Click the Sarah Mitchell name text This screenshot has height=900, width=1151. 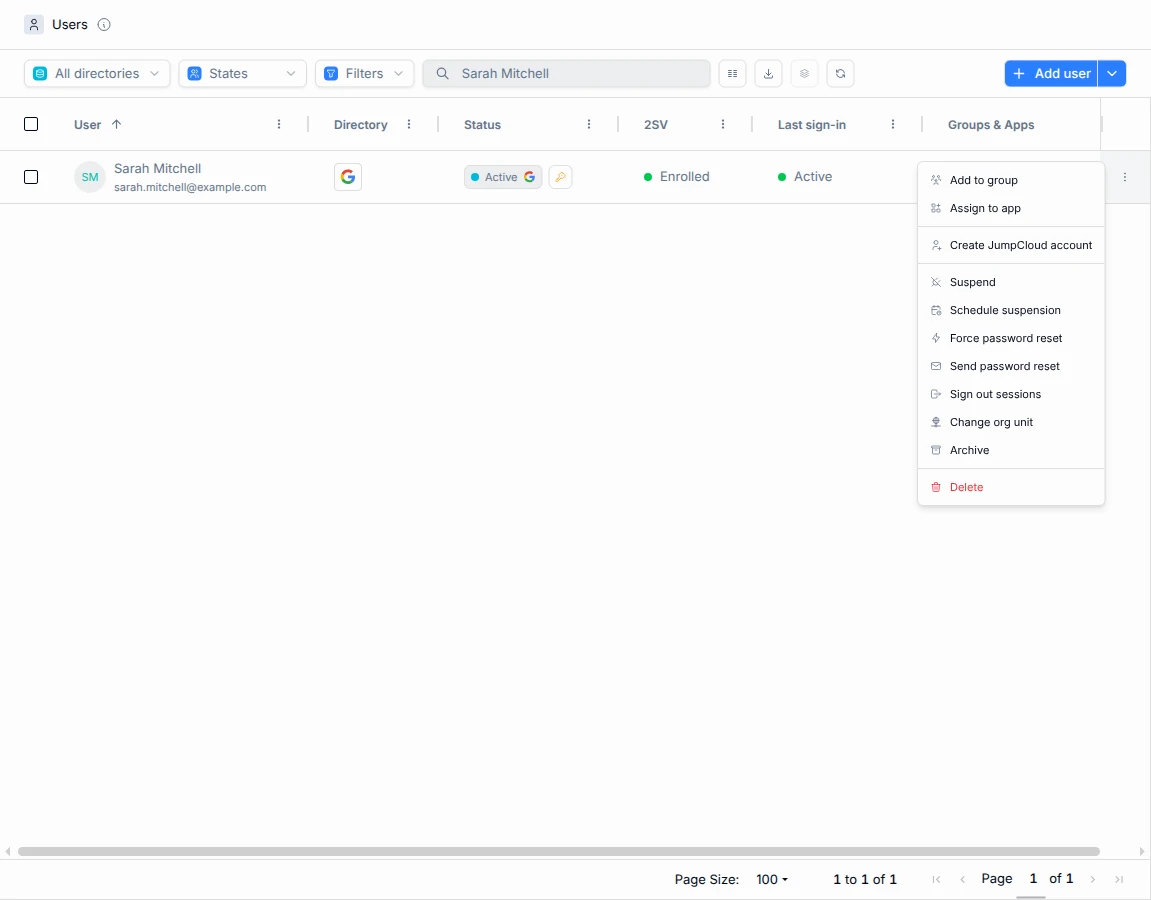[157, 168]
